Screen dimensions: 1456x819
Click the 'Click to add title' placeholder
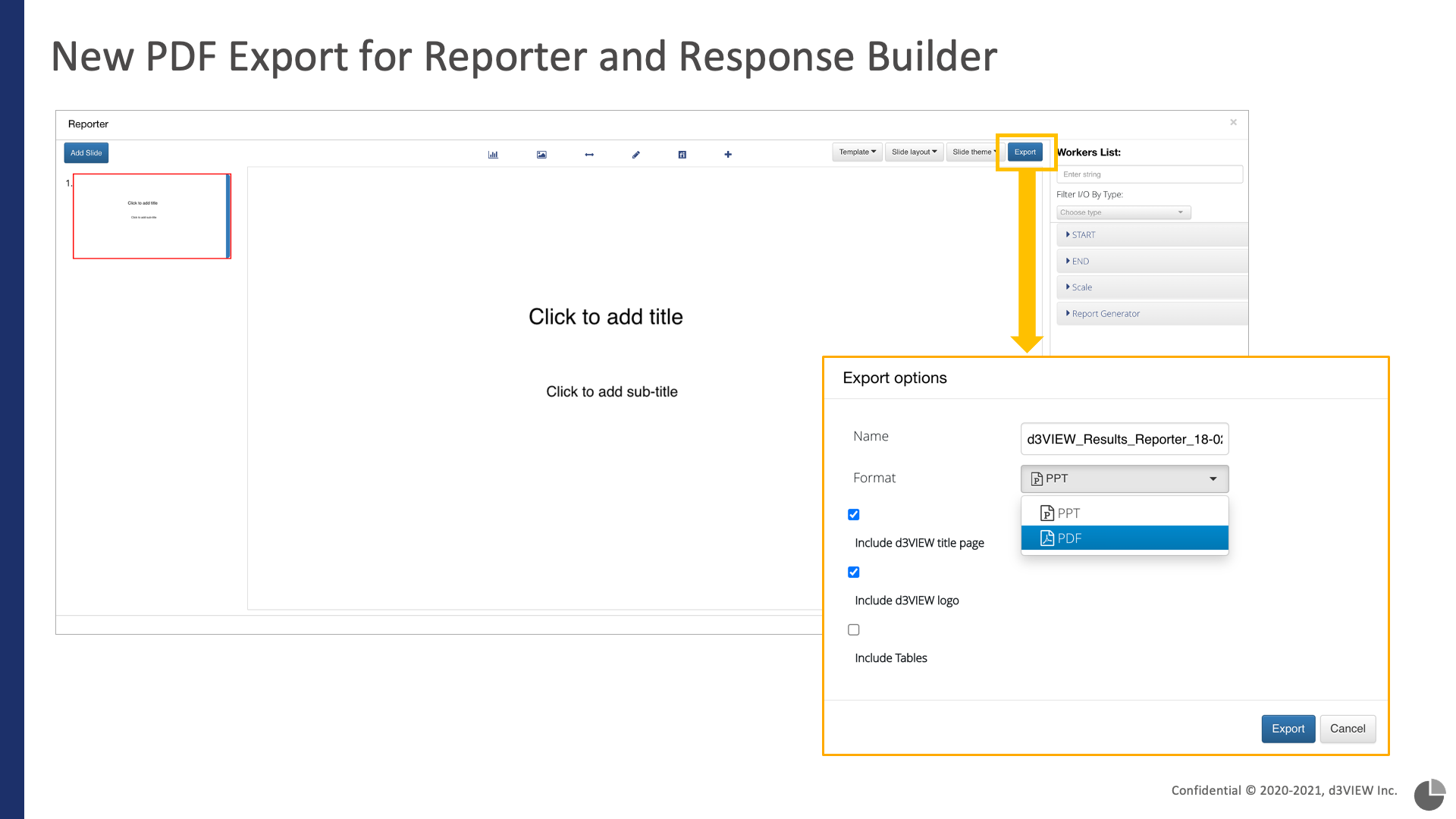[x=606, y=317]
